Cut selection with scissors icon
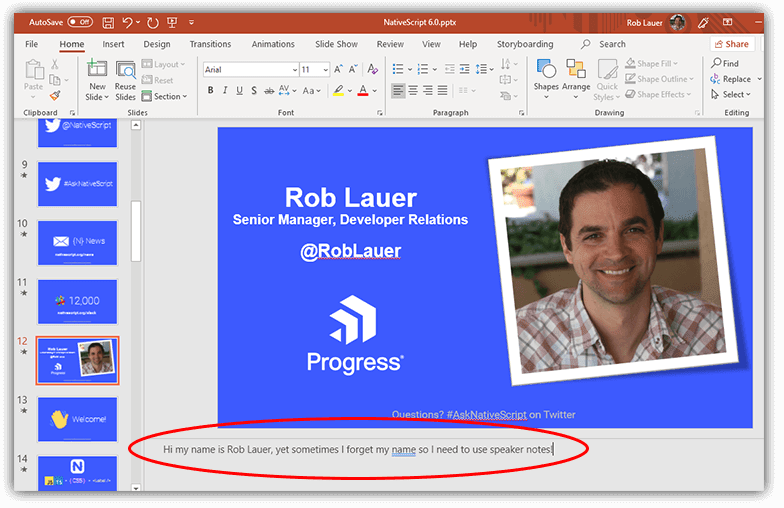Screen dimensions: 784x508 point(55,64)
